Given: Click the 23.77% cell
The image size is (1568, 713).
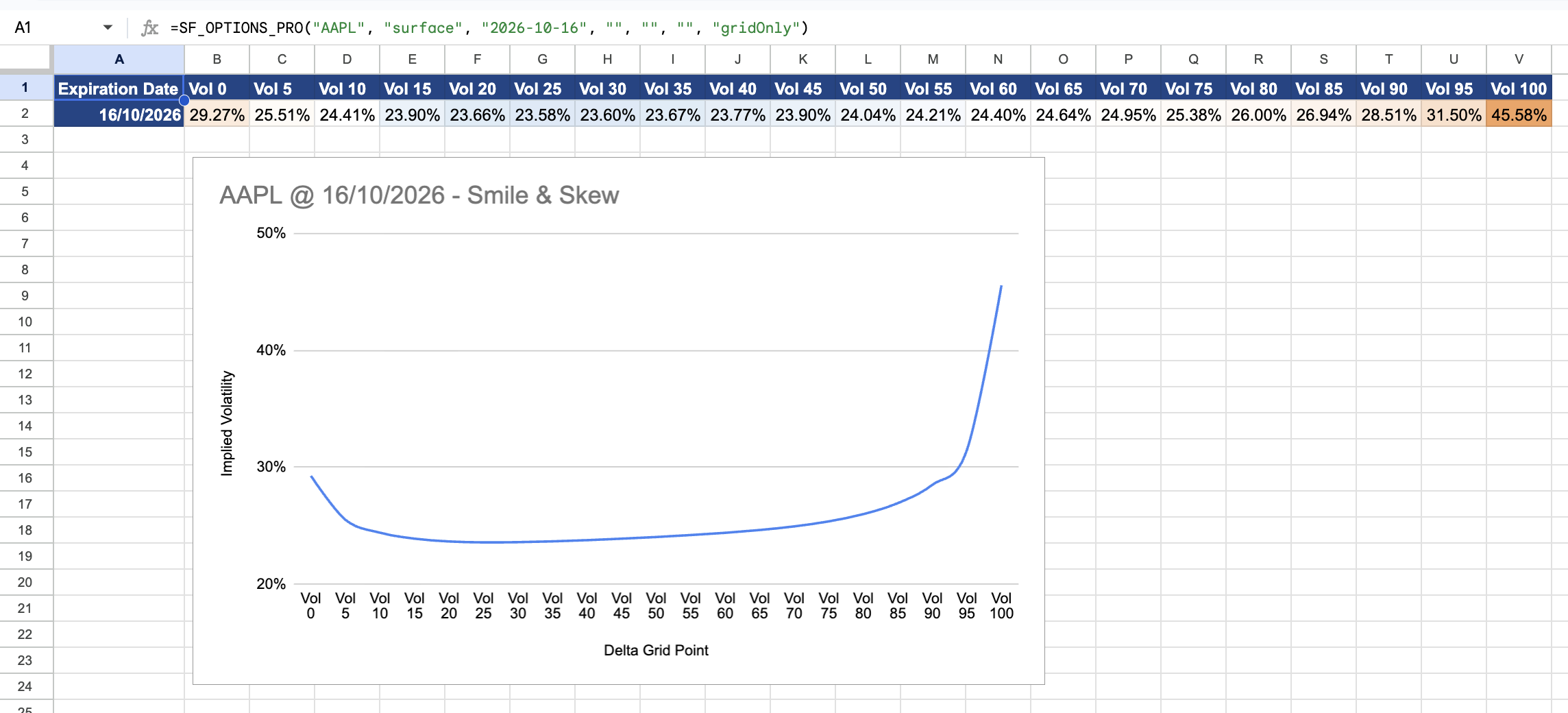Looking at the screenshot, I should (x=737, y=114).
